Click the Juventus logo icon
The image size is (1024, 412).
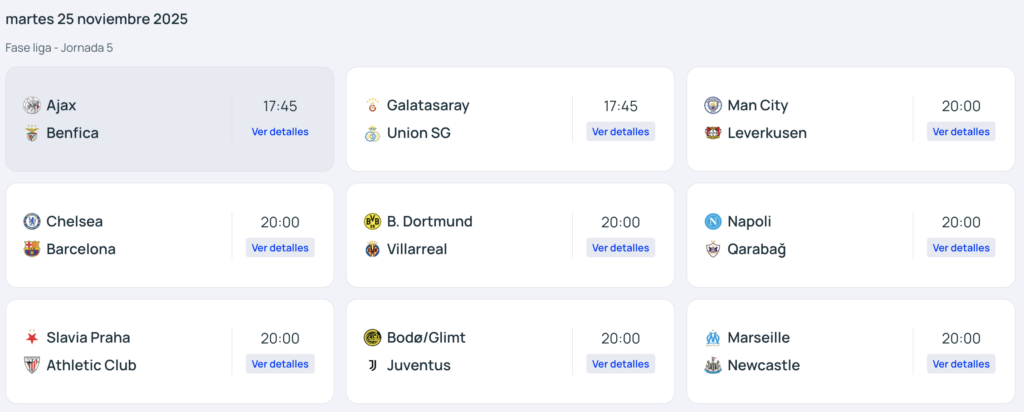click(372, 365)
